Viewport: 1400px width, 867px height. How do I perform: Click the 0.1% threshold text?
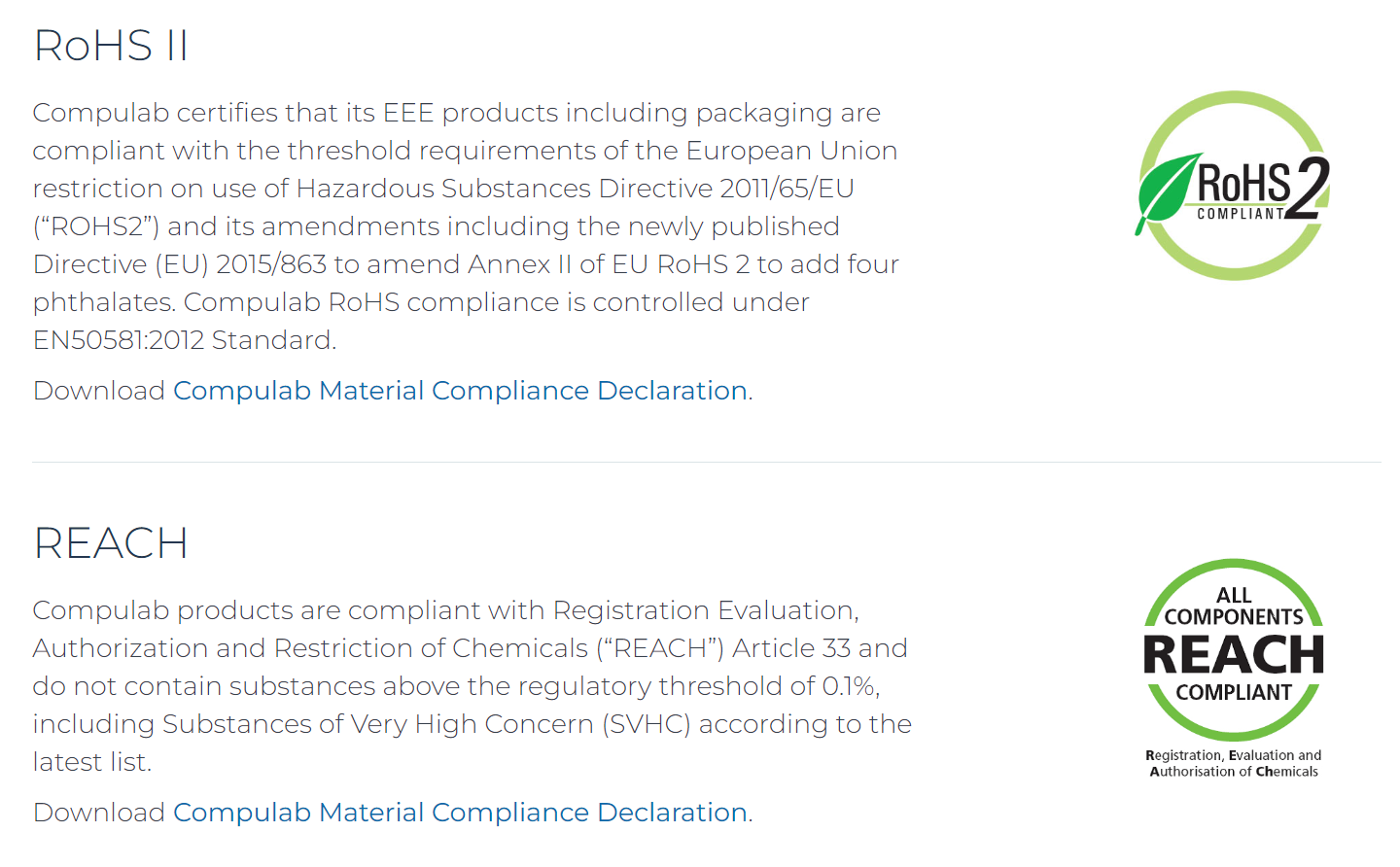coord(849,686)
